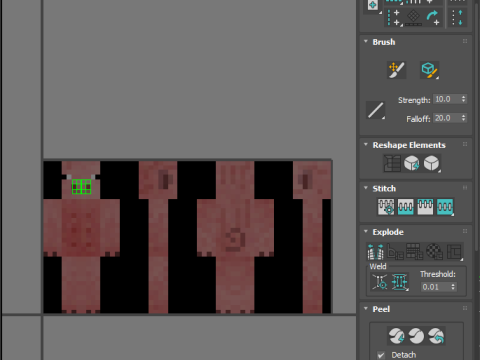Collapse the Peel rollout

click(366, 309)
